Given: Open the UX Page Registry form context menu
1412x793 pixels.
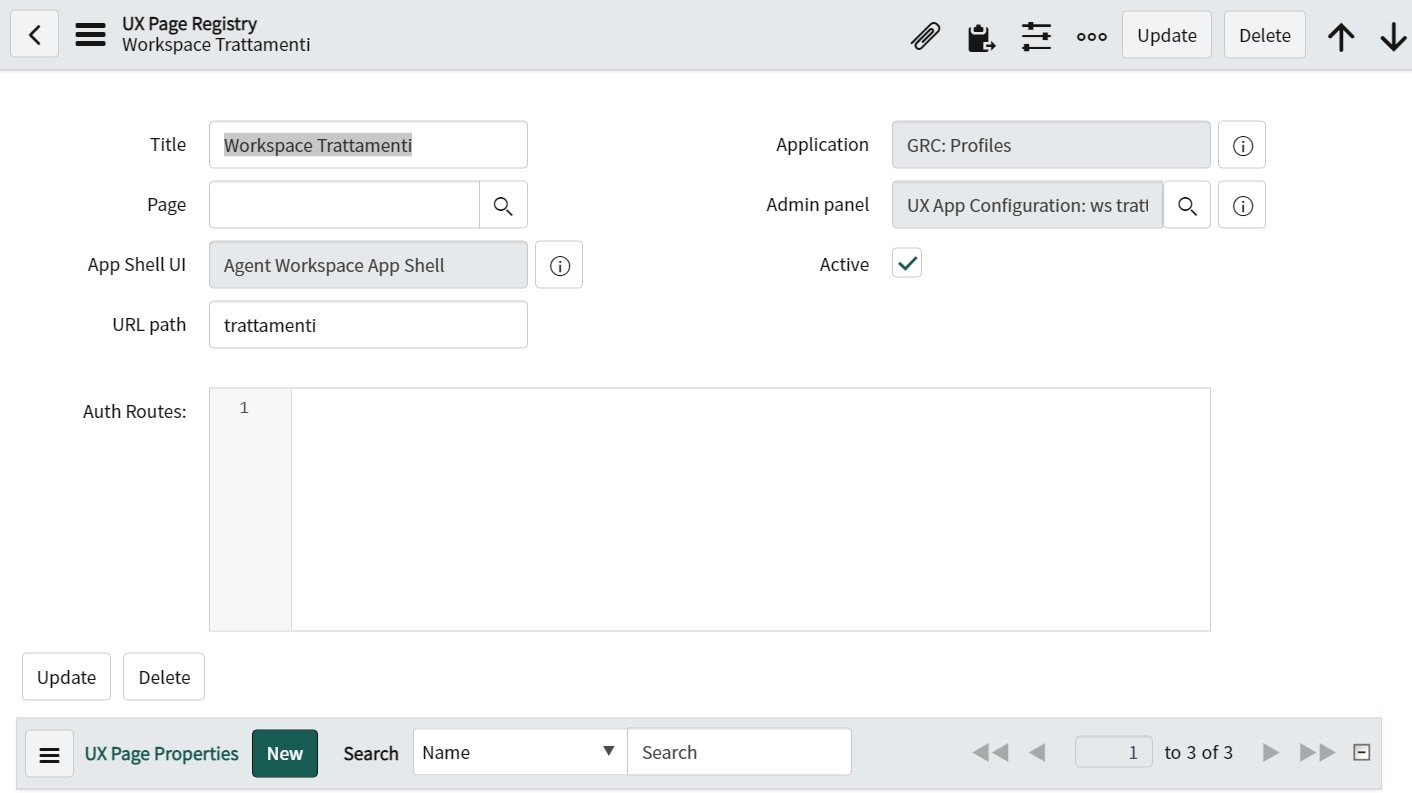Looking at the screenshot, I should tap(90, 33).
